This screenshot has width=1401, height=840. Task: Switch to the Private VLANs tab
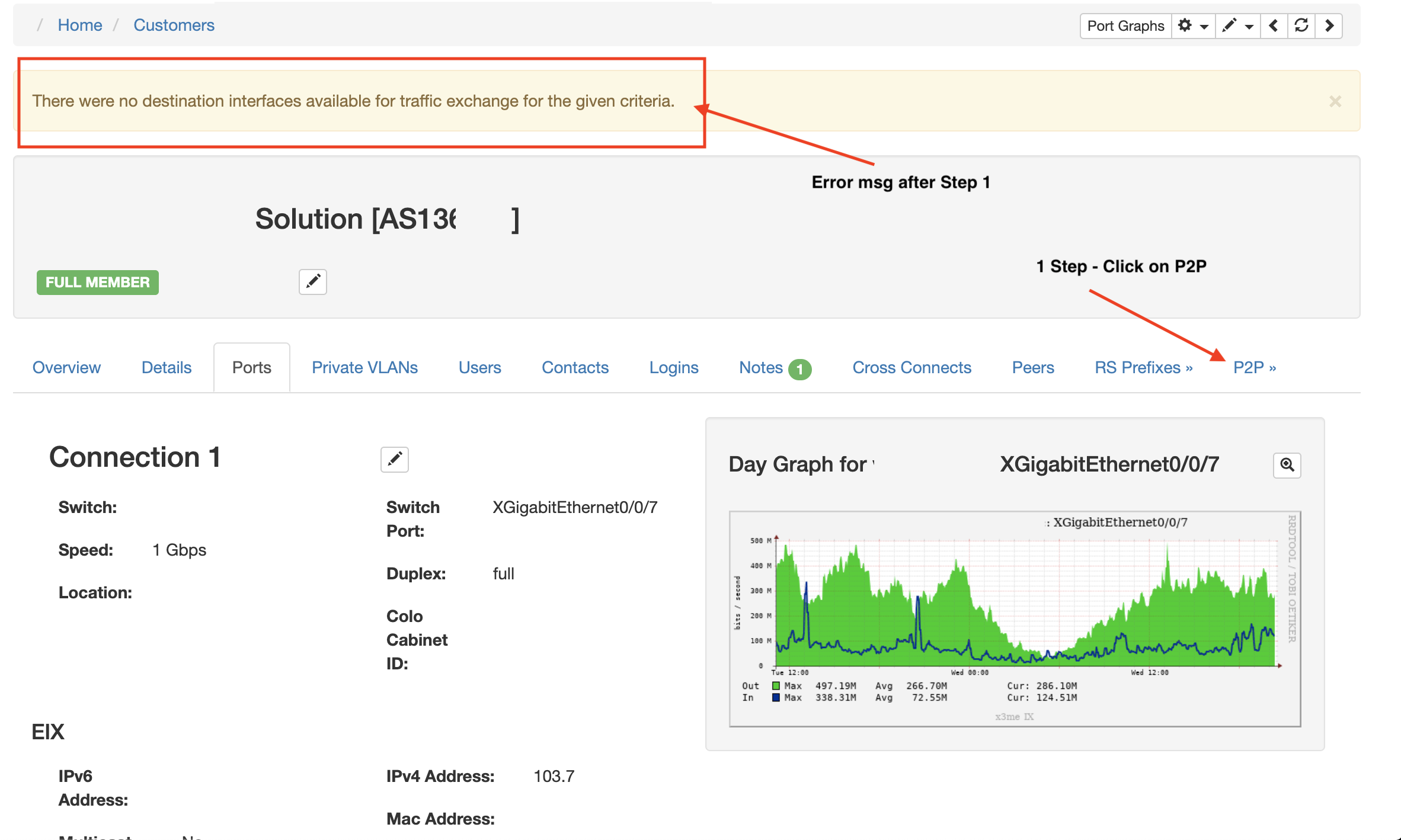364,367
